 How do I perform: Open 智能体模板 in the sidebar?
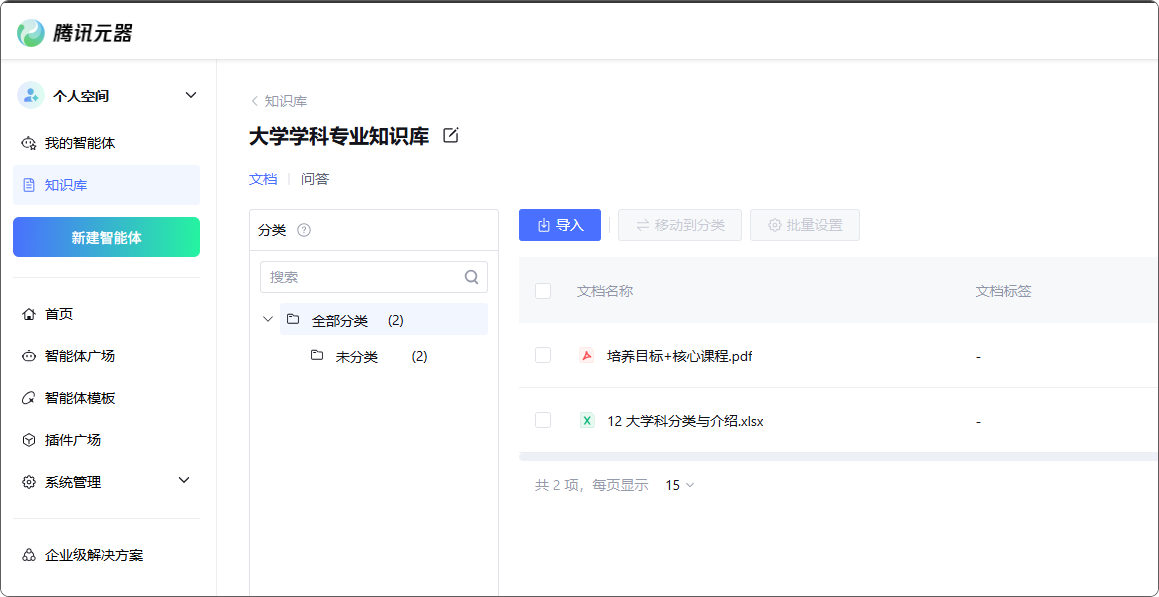click(x=79, y=398)
